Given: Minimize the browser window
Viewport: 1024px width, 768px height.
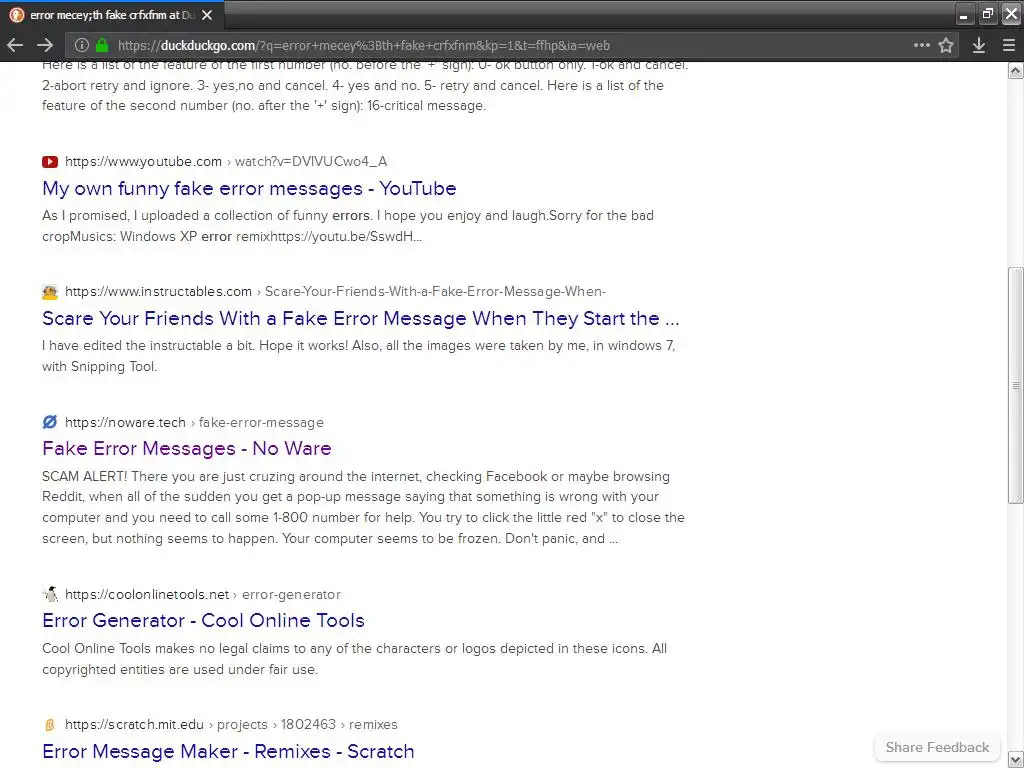Looking at the screenshot, I should (964, 14).
